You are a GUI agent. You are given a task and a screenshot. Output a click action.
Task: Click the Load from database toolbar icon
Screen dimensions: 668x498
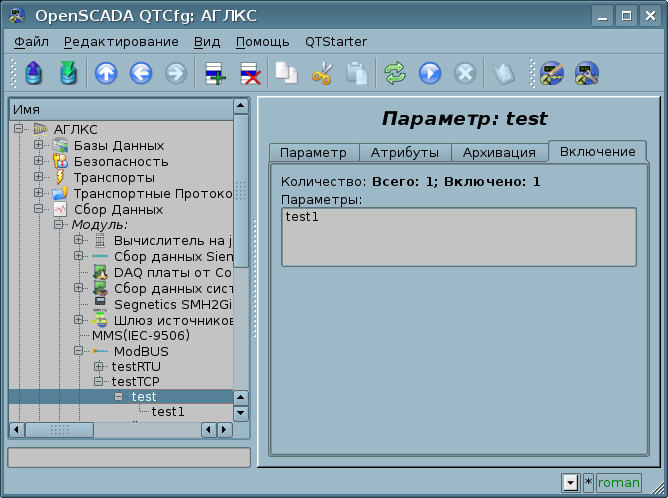tap(33, 73)
